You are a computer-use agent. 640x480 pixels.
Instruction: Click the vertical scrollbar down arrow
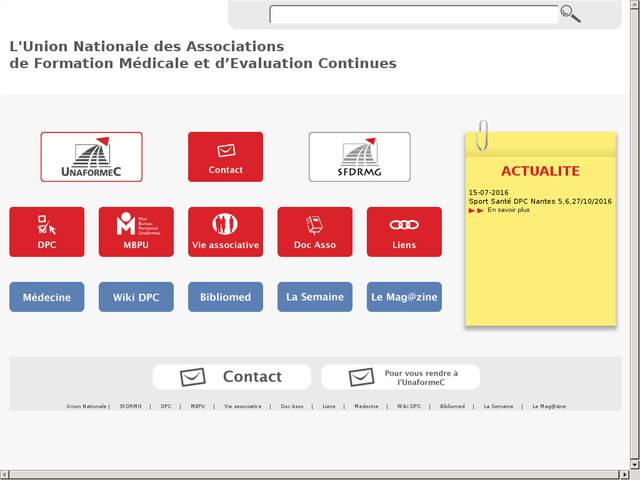[x=635, y=465]
